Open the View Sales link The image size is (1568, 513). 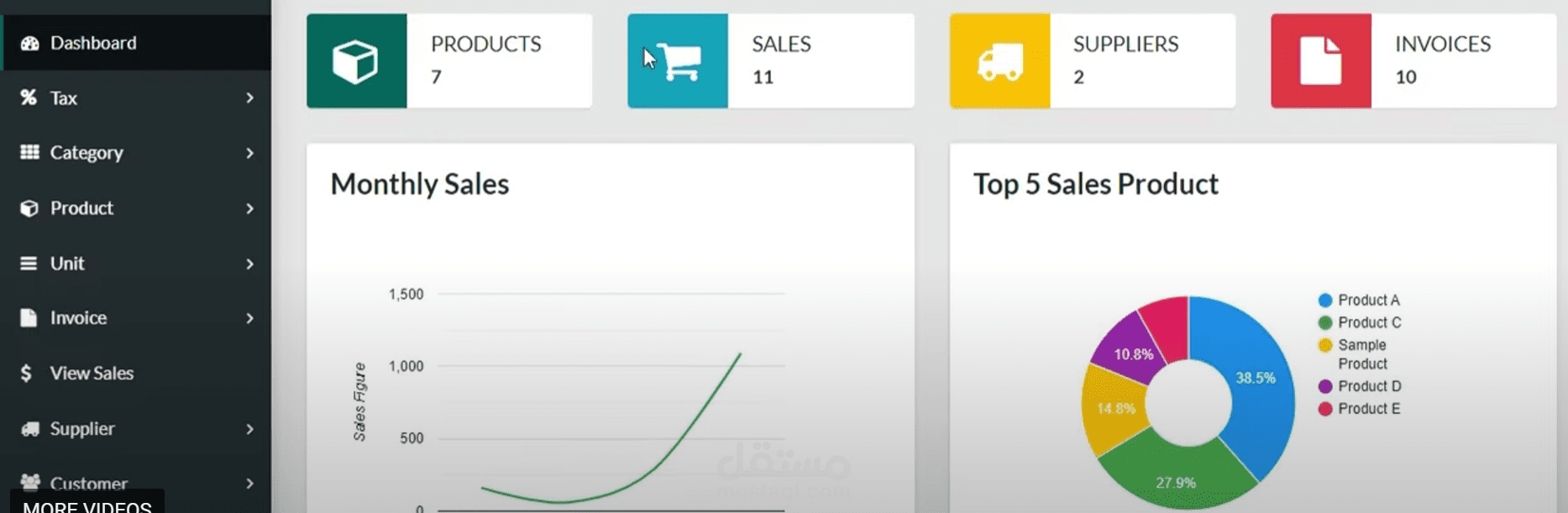tap(92, 373)
